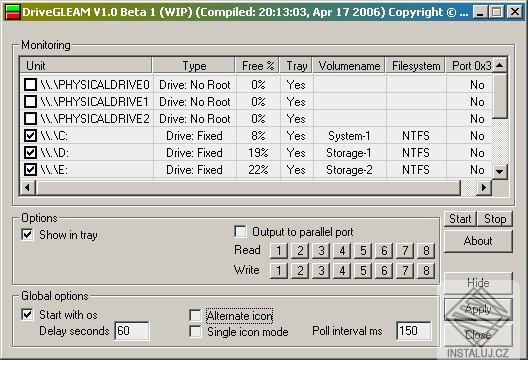
Task: Select the System-1 volume name cell
Action: pyautogui.click(x=349, y=136)
